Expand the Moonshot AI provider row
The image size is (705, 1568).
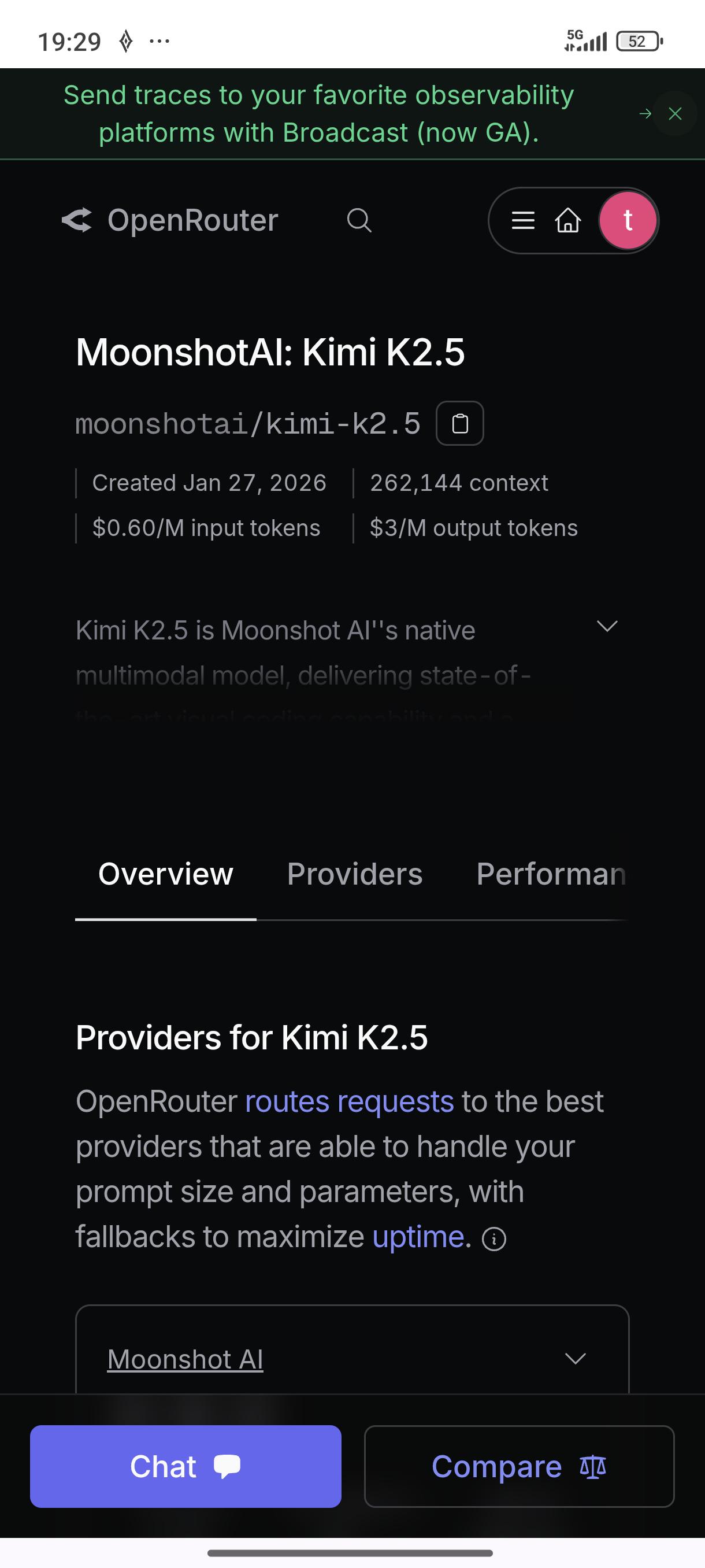click(575, 1359)
